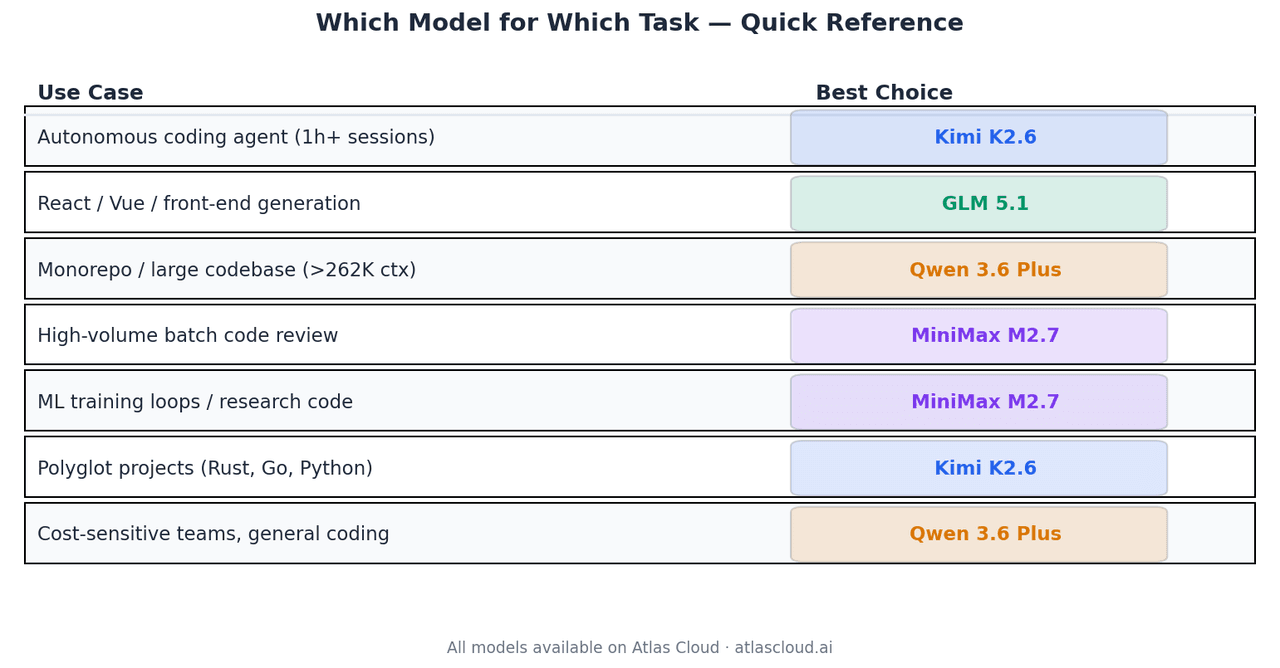Open the atlascloud.ai link in footer
This screenshot has height=668, width=1280.
783,648
